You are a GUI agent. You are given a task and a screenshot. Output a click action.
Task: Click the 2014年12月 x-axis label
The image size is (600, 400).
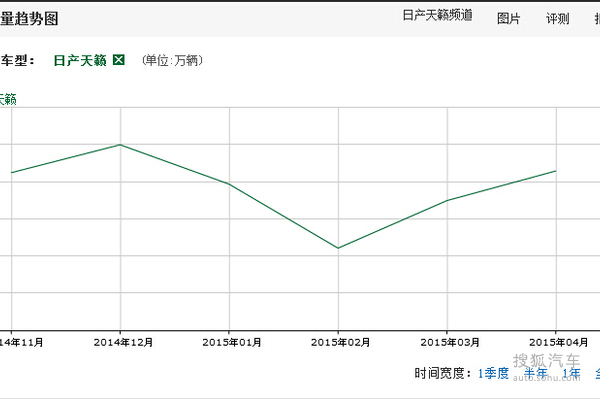[120, 342]
